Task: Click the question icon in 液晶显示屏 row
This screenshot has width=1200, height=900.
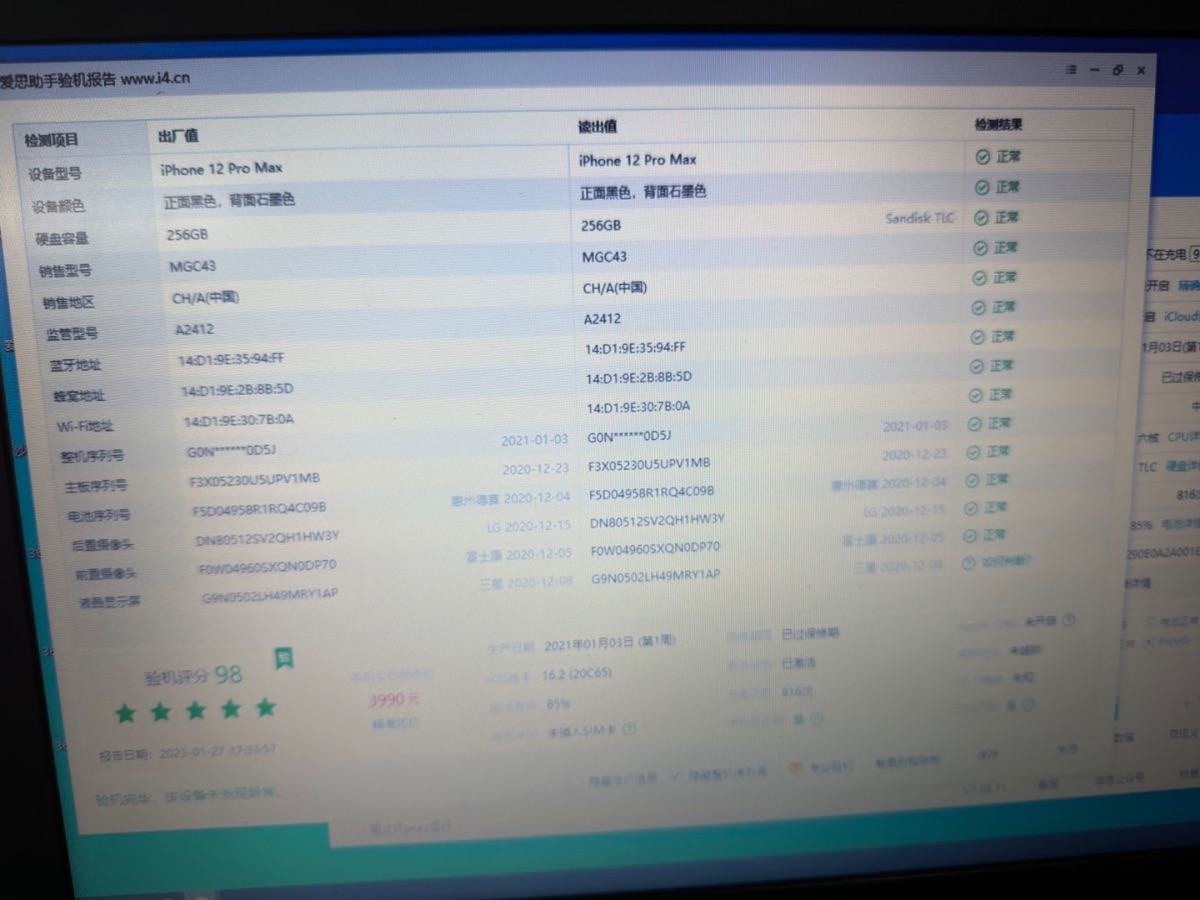Action: click(x=968, y=563)
